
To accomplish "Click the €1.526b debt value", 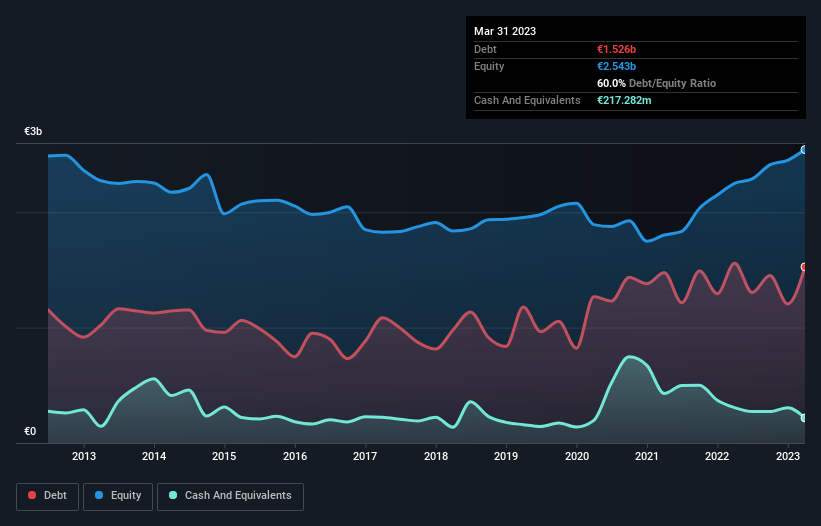I will [616, 49].
